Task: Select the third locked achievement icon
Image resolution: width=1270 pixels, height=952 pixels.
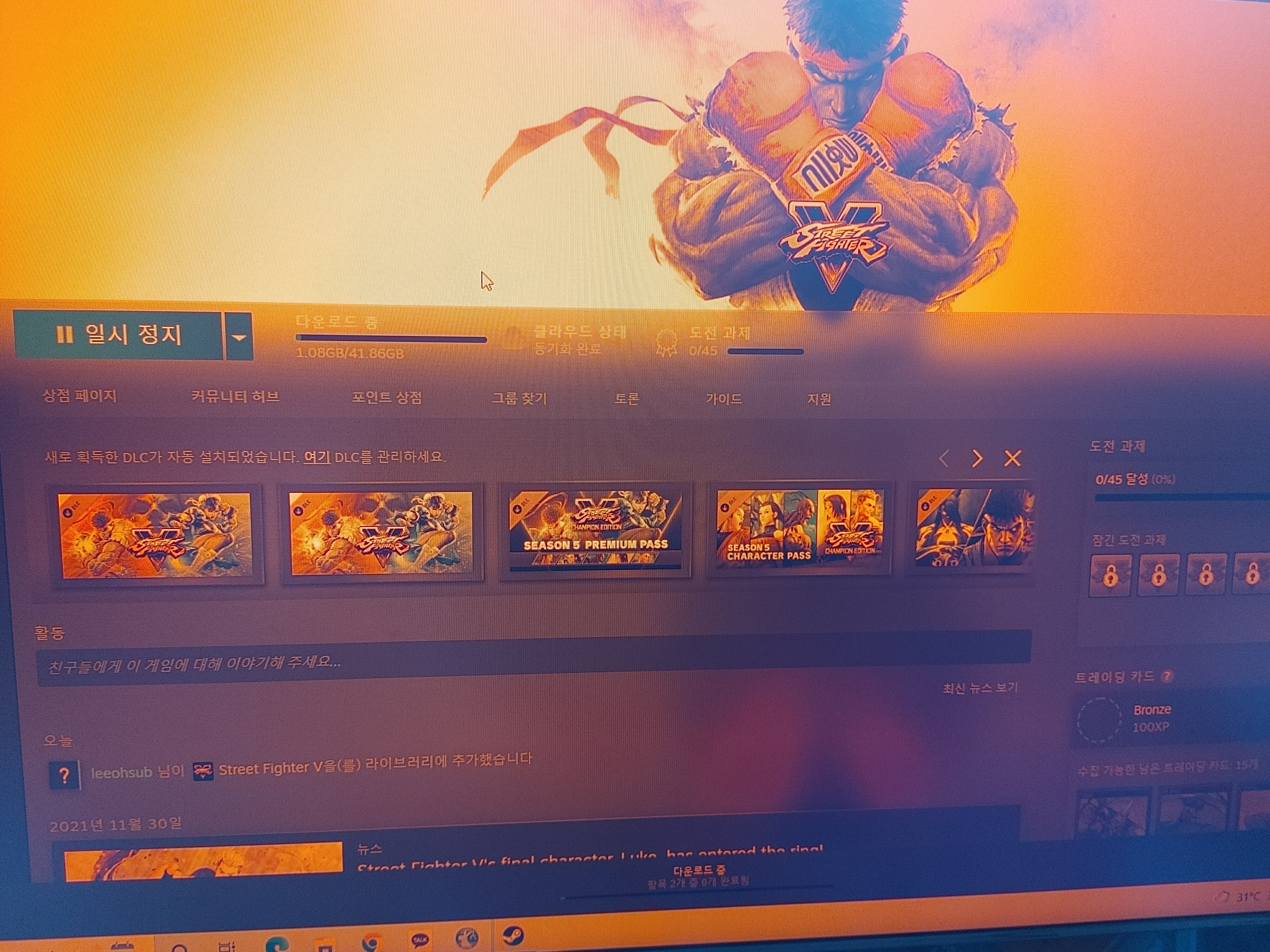Action: click(x=1206, y=574)
